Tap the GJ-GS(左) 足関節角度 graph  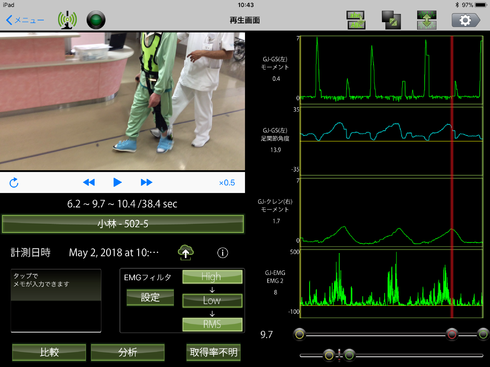pos(391,141)
